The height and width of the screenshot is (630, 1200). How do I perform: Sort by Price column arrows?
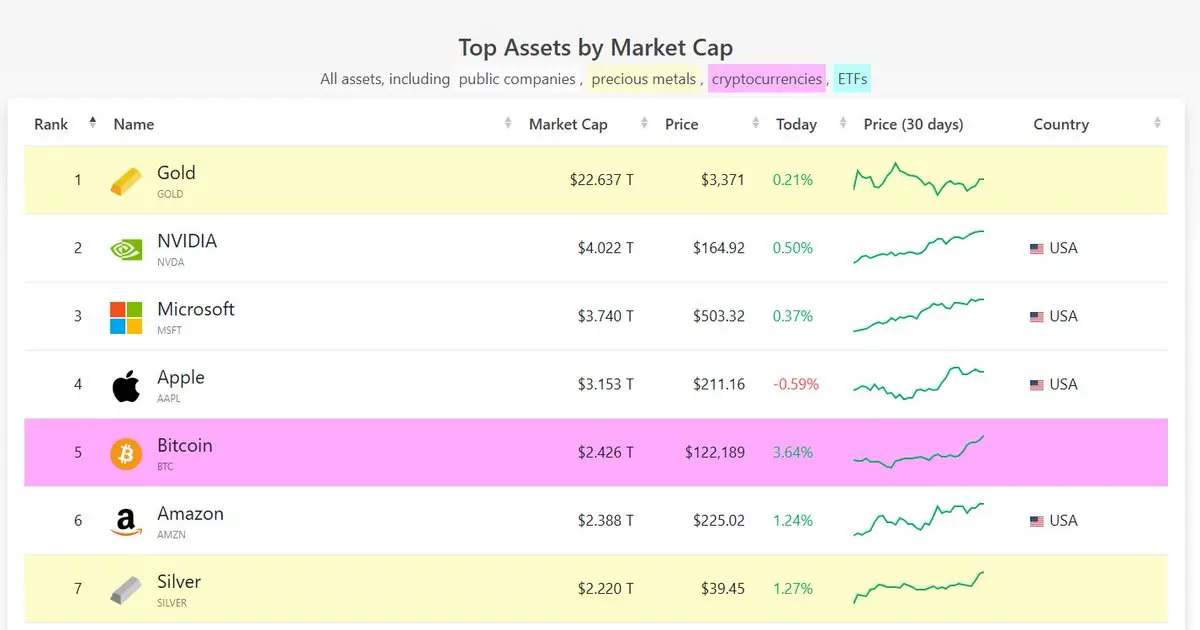[x=755, y=123]
